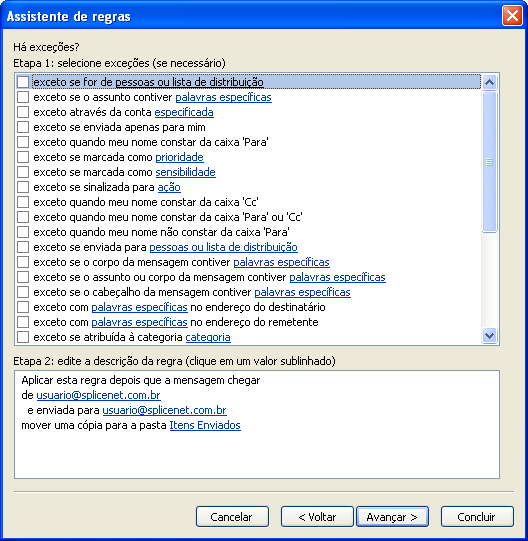Click 'categoria' link in last exception row
Image resolution: width=528 pixels, height=541 pixels.
pos(208,337)
